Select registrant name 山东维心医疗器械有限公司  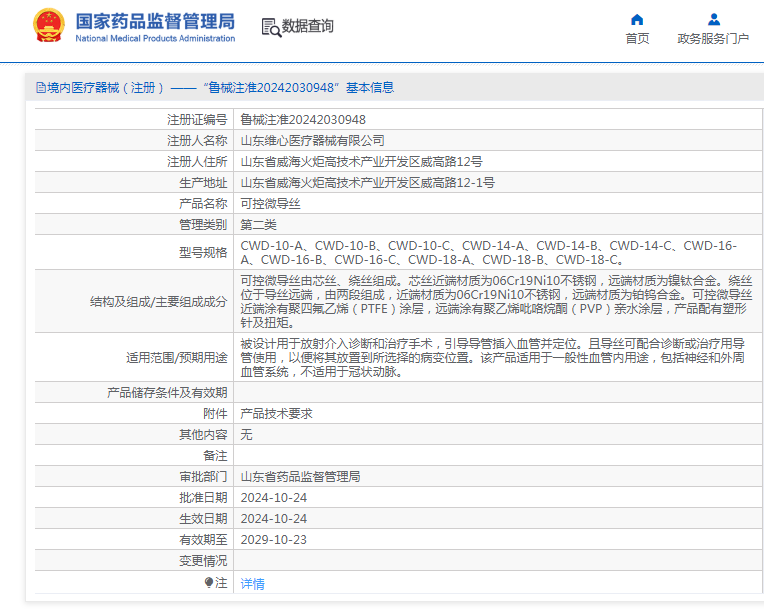click(312, 140)
